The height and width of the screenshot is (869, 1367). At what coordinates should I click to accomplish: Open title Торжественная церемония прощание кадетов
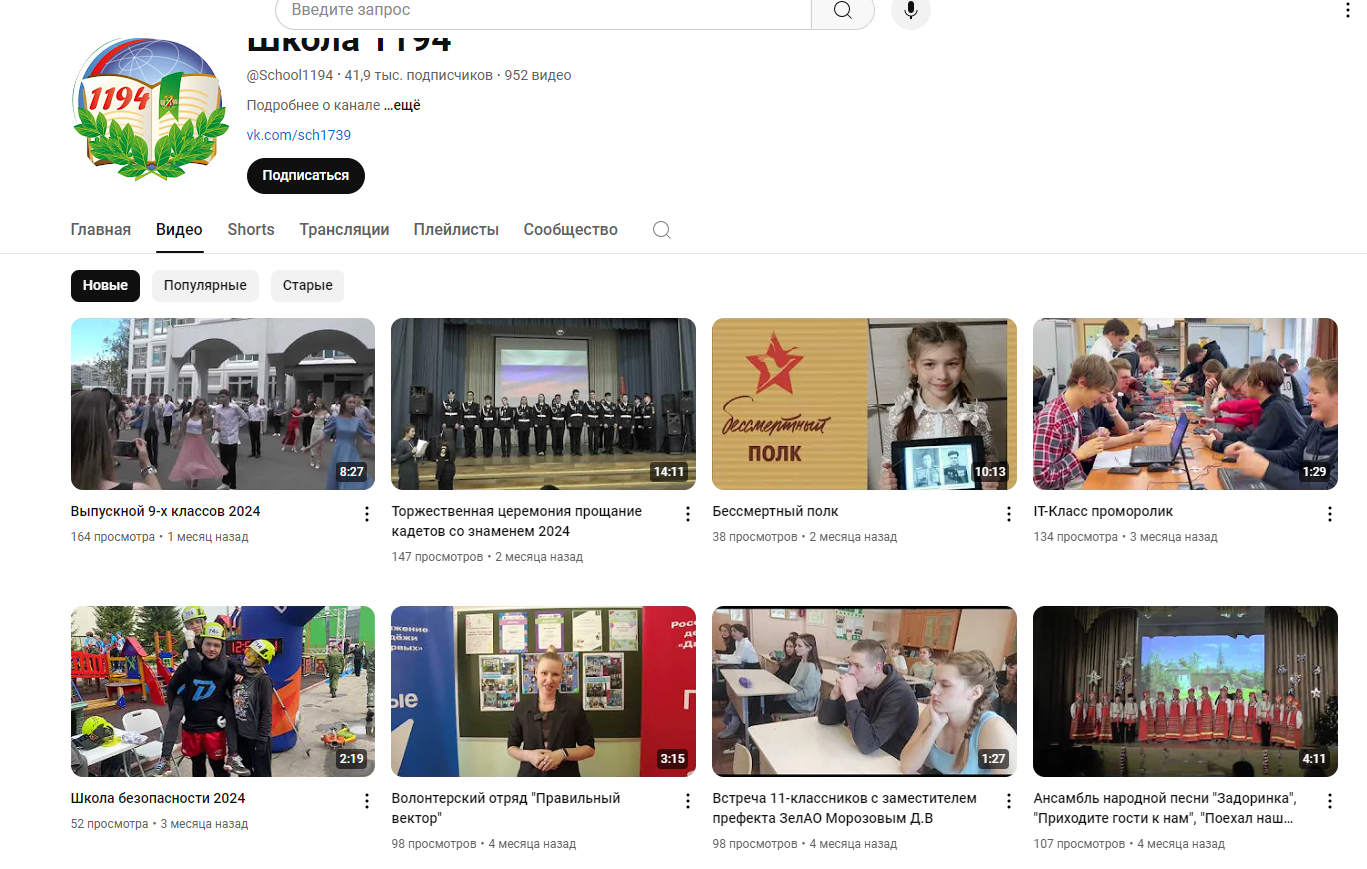point(517,521)
